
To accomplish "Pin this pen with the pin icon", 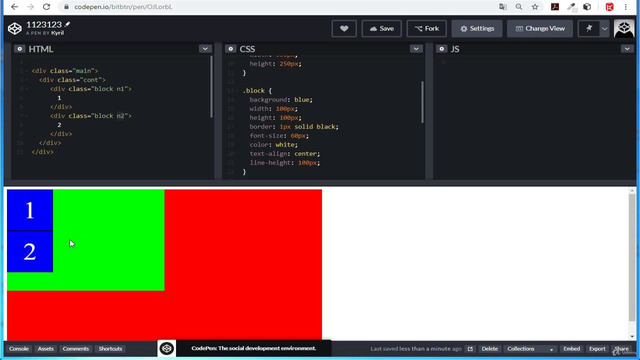I will point(589,29).
